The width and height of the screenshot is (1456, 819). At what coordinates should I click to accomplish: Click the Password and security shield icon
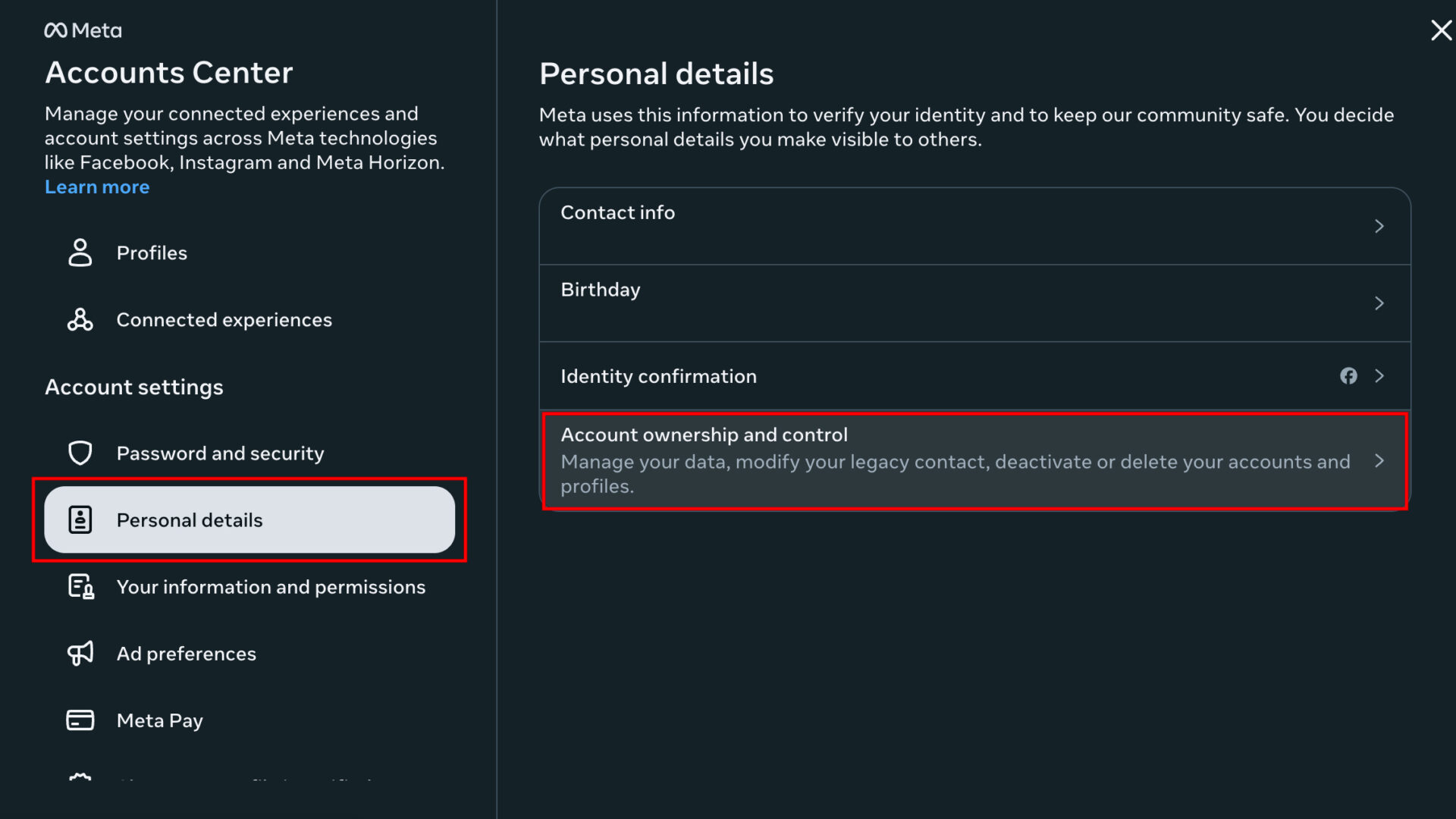pos(80,453)
